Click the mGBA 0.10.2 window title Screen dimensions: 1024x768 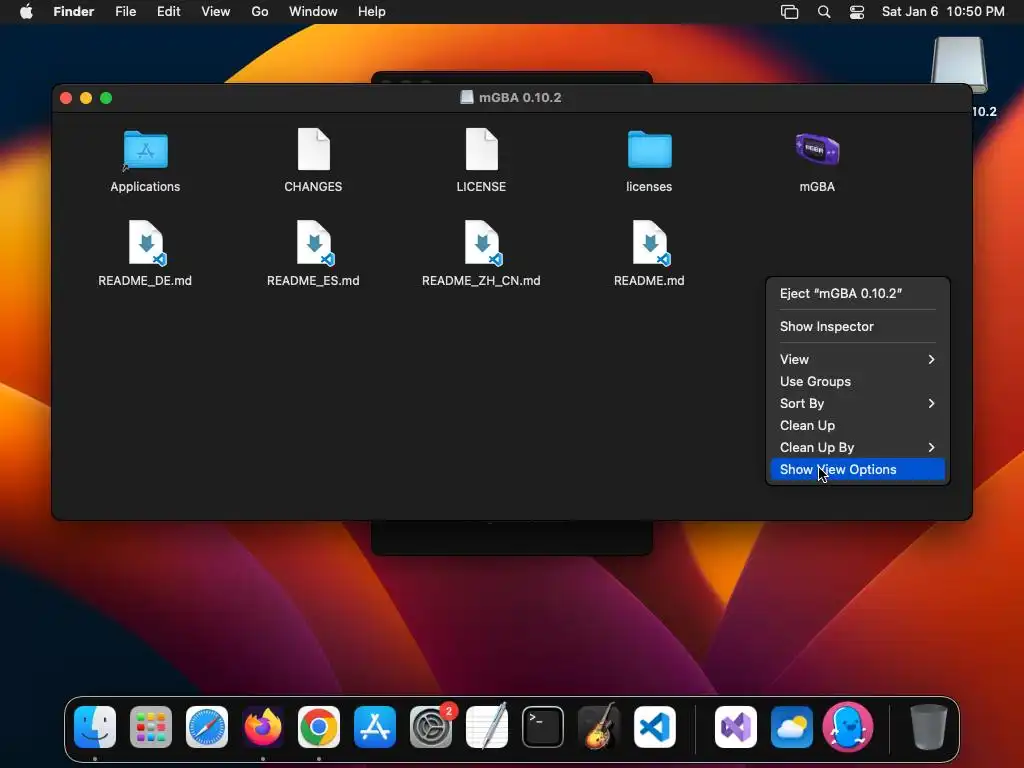[x=520, y=97]
